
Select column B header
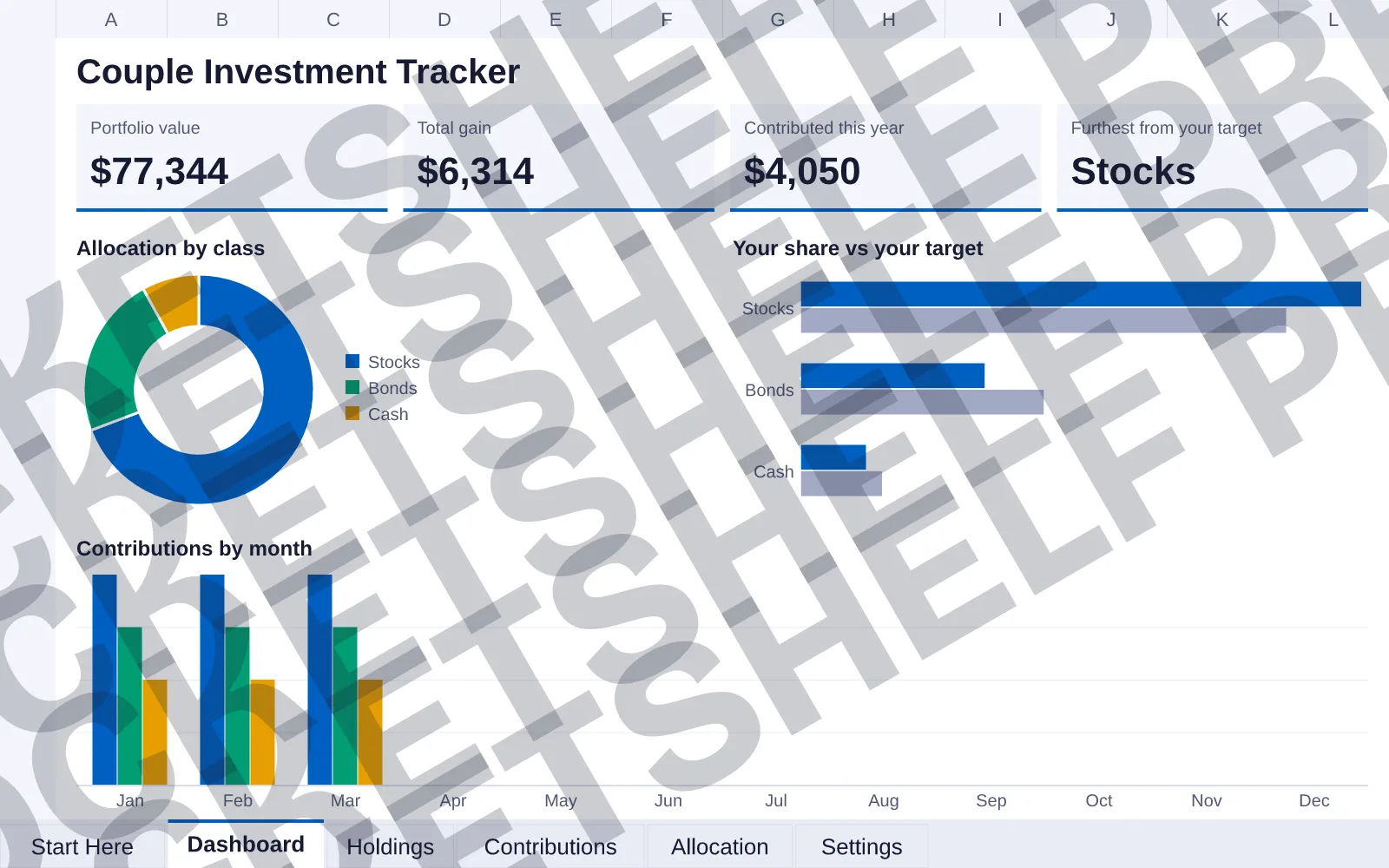point(222,19)
